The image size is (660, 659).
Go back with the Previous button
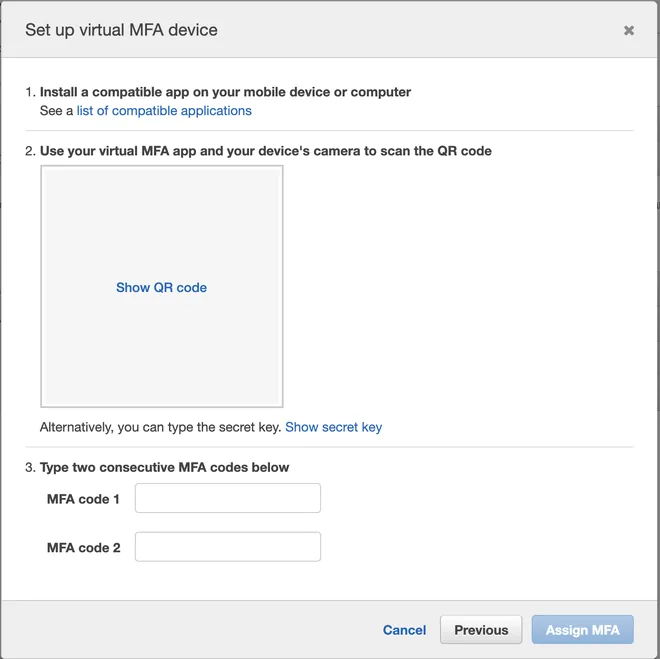point(481,630)
